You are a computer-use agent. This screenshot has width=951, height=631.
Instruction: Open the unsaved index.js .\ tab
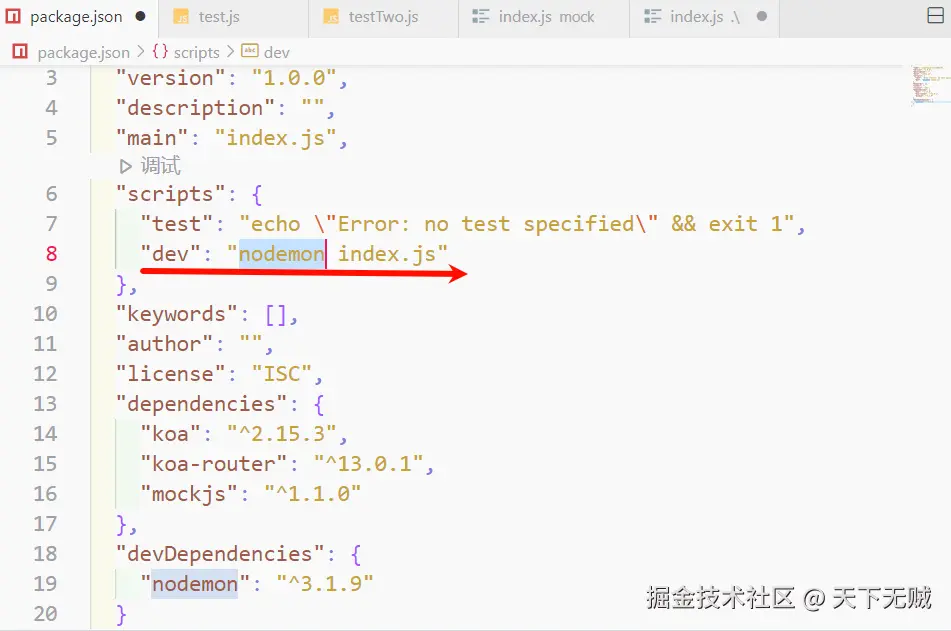point(705,18)
